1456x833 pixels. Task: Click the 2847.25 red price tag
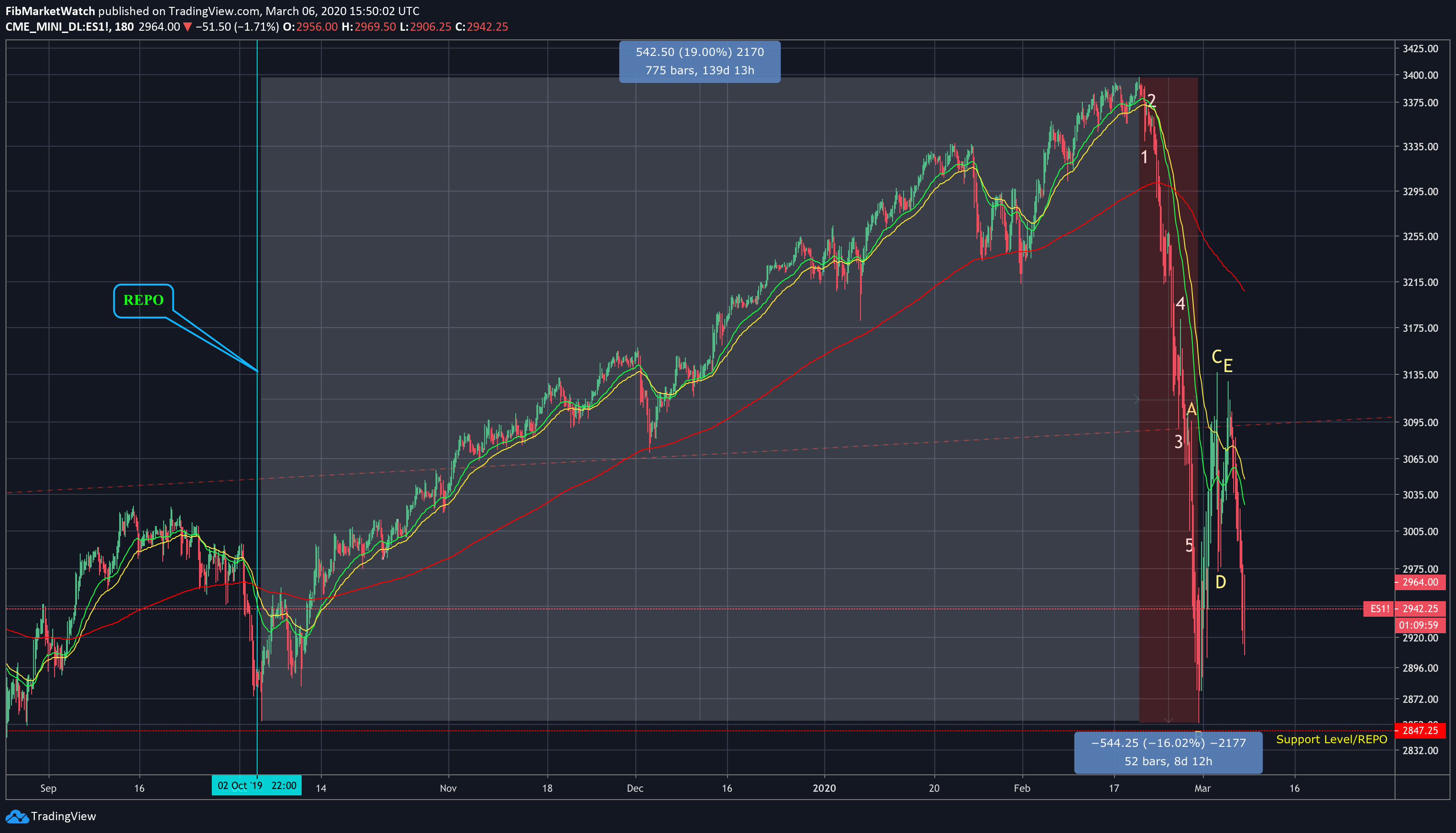[1421, 730]
